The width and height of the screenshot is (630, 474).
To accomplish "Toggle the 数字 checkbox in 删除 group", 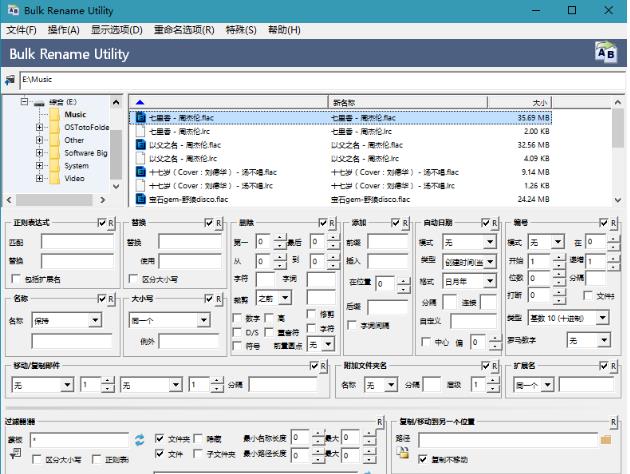I will [237, 319].
